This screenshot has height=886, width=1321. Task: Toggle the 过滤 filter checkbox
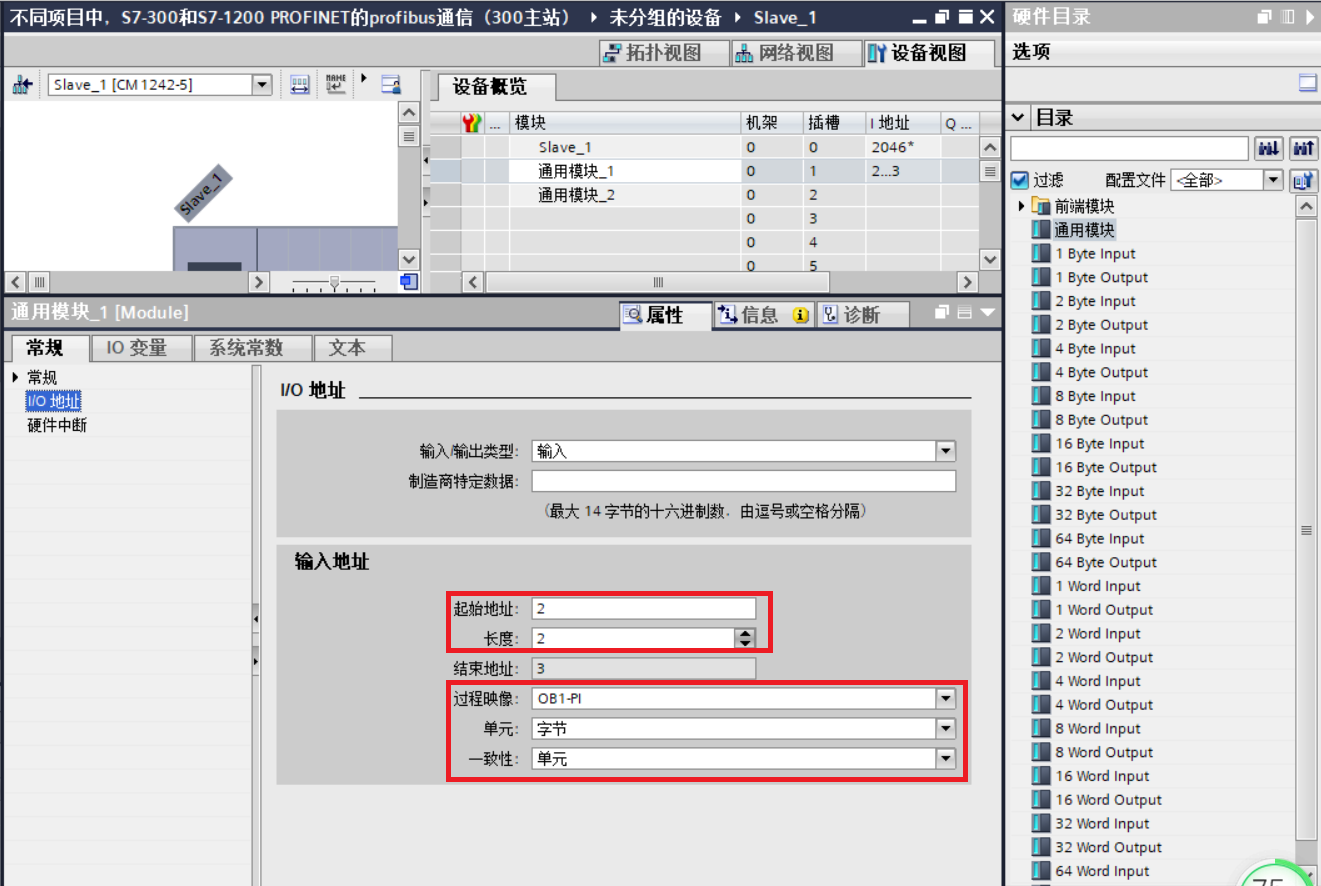click(x=1020, y=180)
